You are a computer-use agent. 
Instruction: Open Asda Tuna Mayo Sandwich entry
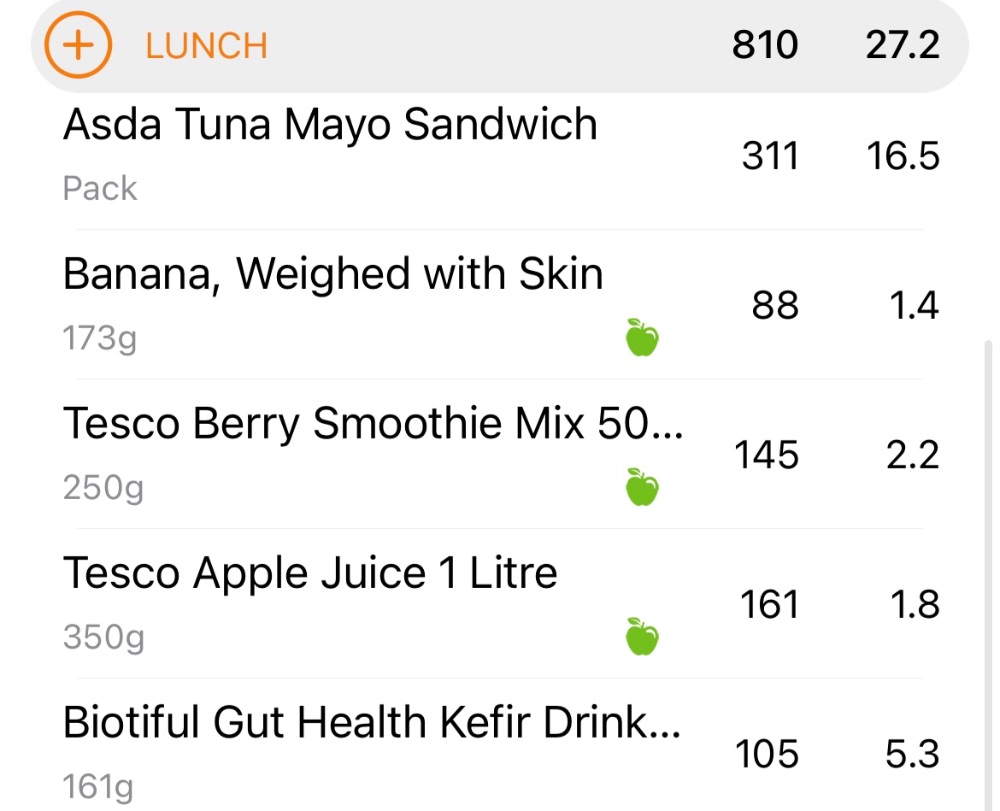tap(500, 156)
